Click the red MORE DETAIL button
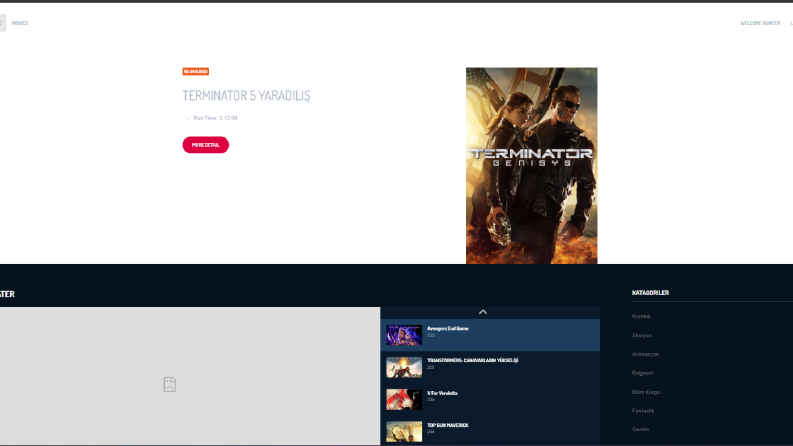This screenshot has width=793, height=446. (x=206, y=145)
